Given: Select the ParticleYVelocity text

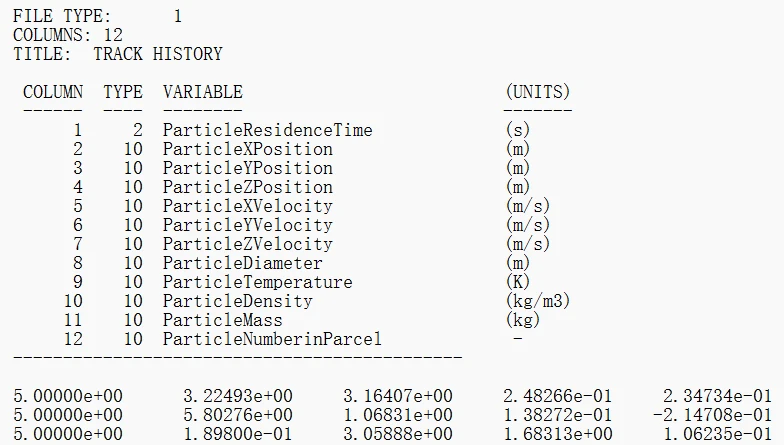Looking at the screenshot, I should tap(248, 225).
